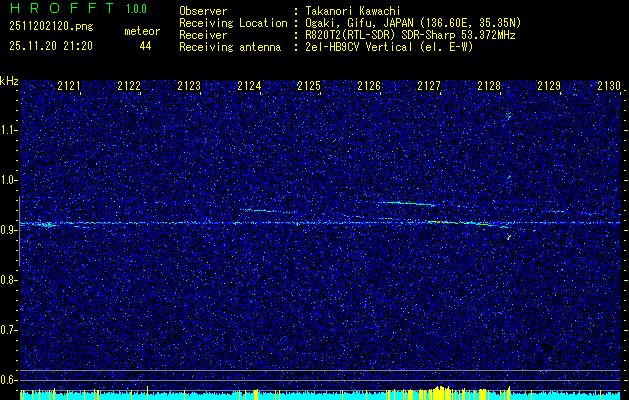Click the 1.0 kHz axis label
The width and height of the screenshot is (629, 400).
tap(9, 180)
